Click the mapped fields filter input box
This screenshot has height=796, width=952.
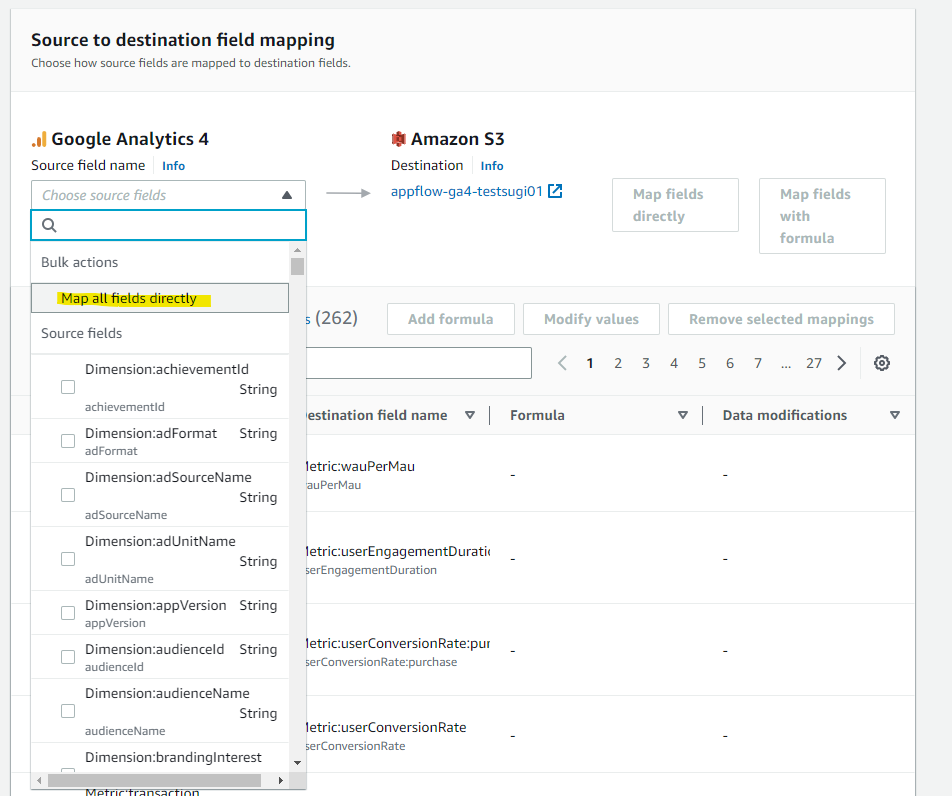coord(419,363)
